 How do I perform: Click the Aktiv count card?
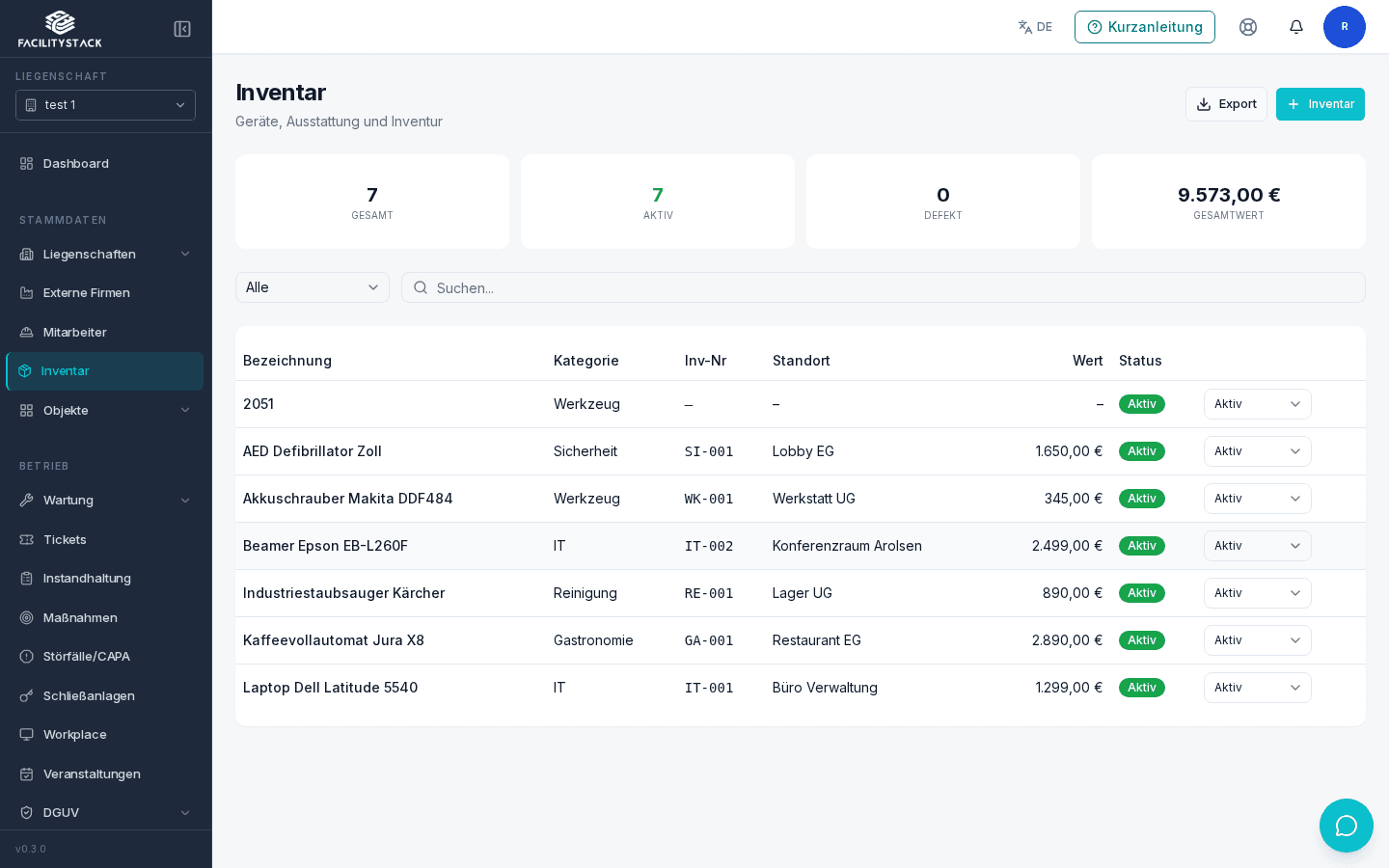coord(658,202)
